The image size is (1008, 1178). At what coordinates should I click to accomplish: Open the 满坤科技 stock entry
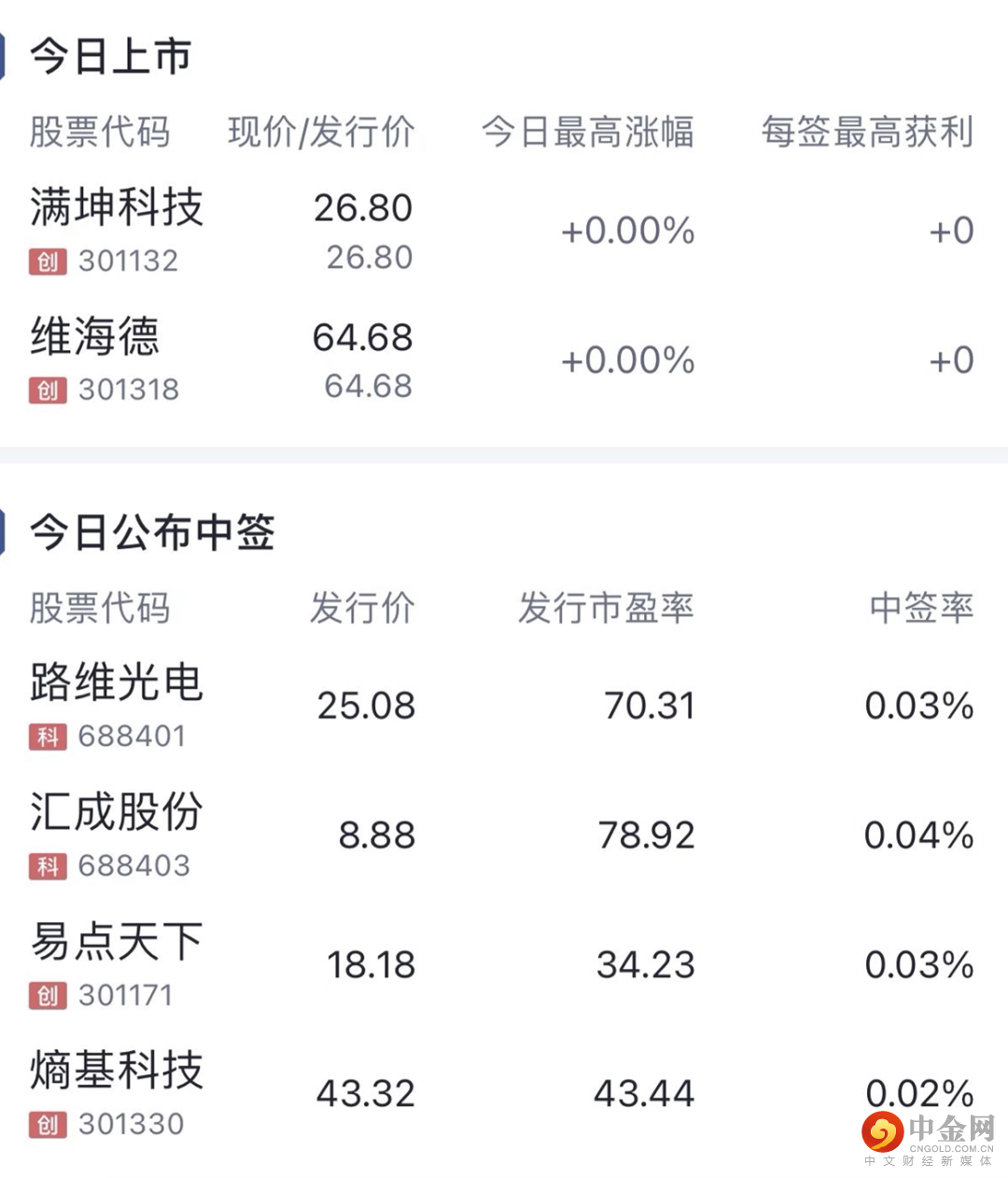(x=117, y=207)
